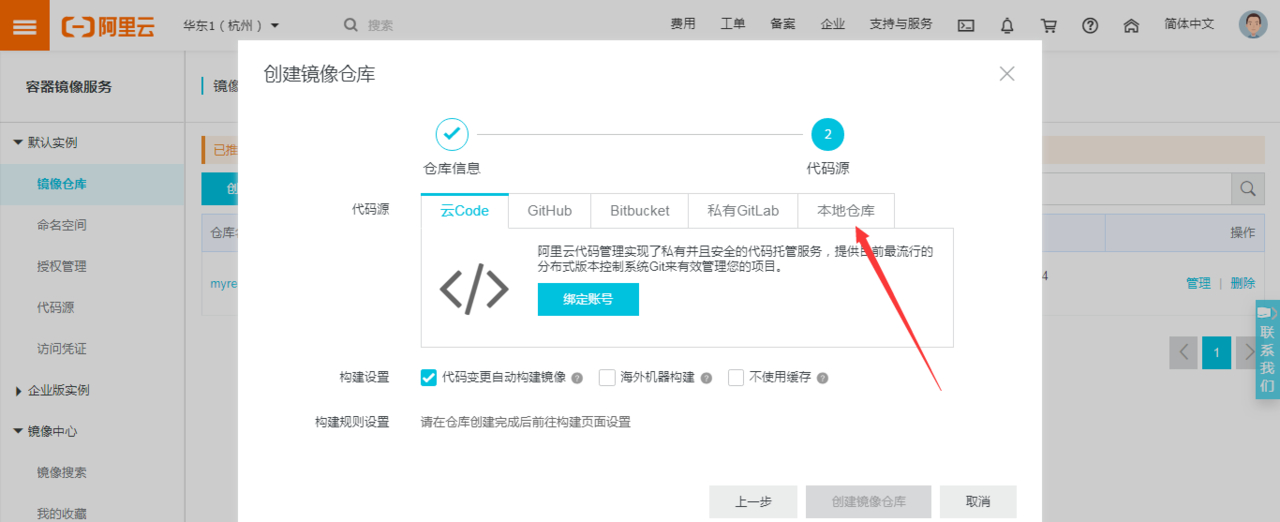This screenshot has height=522, width=1280.
Task: Go to console home icon
Action: [x=1131, y=26]
